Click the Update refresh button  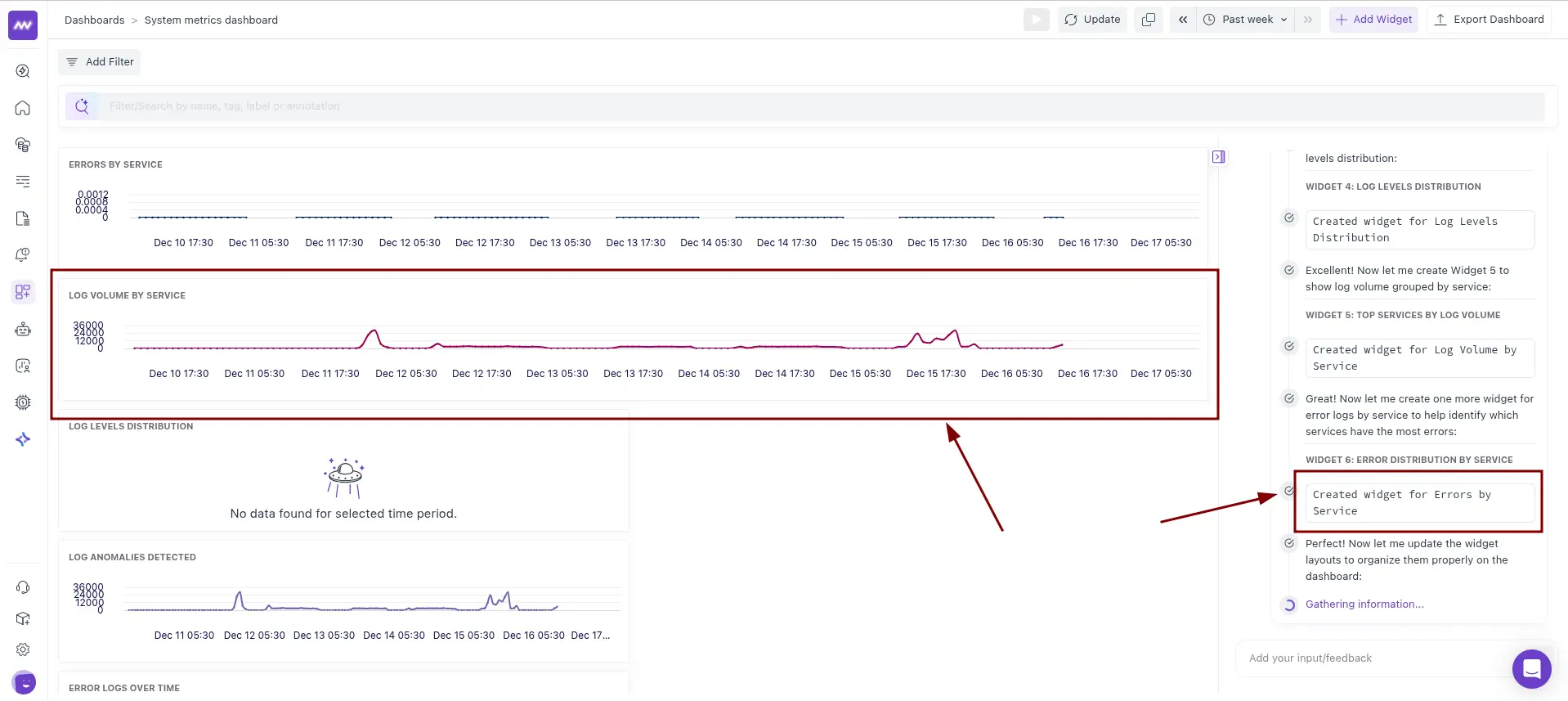point(1092,20)
